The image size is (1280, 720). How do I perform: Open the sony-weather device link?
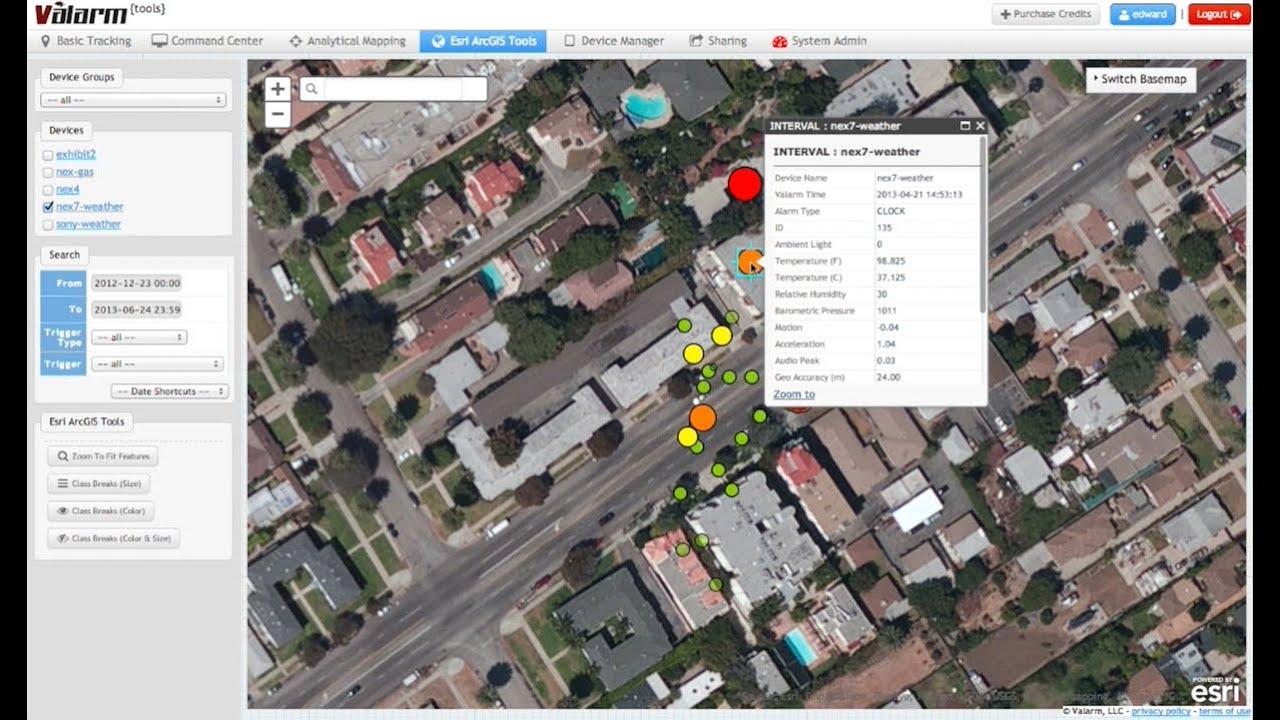pos(89,224)
